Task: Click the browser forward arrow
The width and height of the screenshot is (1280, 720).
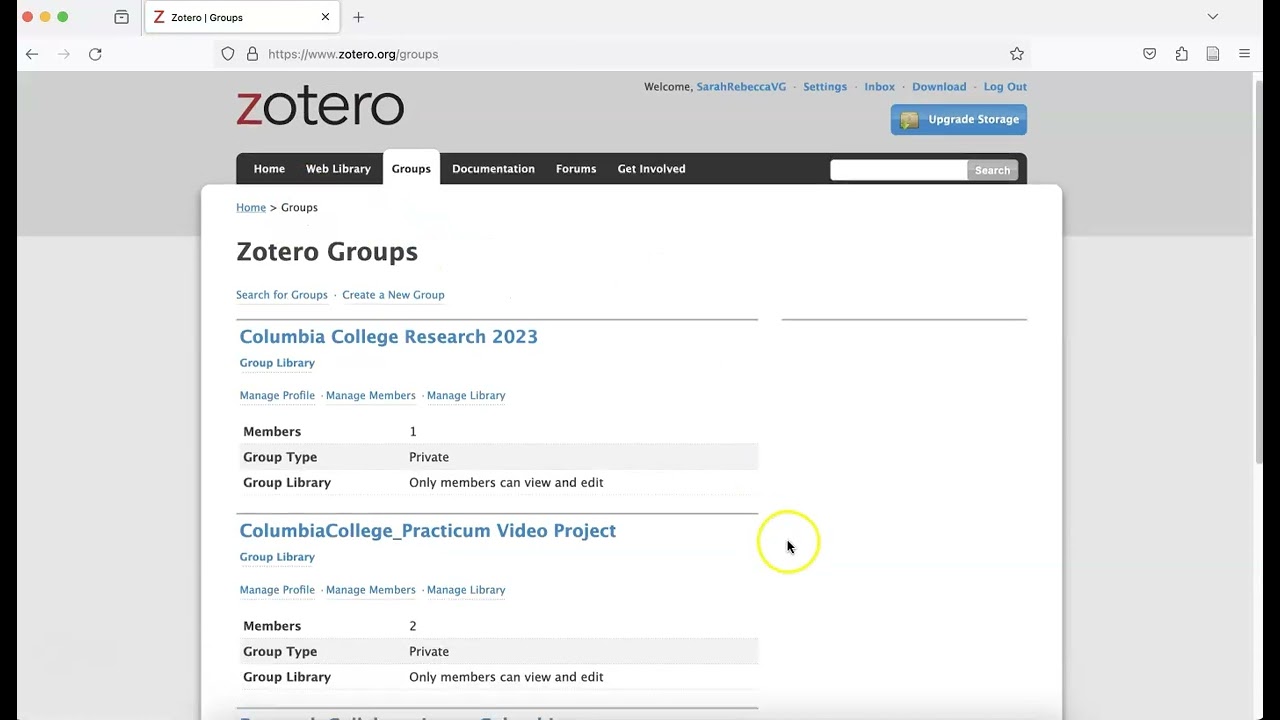Action: pos(64,54)
